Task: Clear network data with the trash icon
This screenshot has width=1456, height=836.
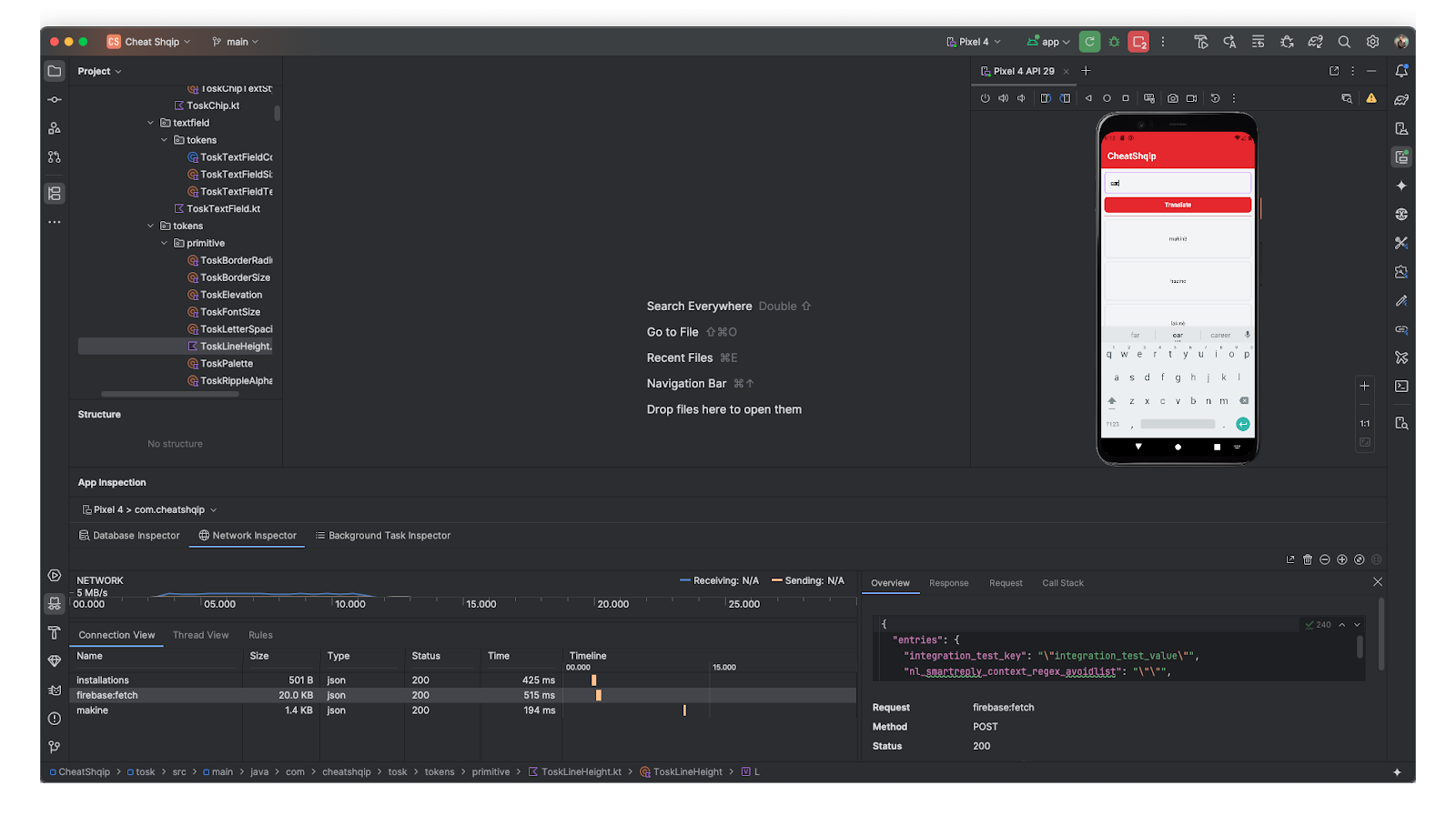Action: point(1308,559)
